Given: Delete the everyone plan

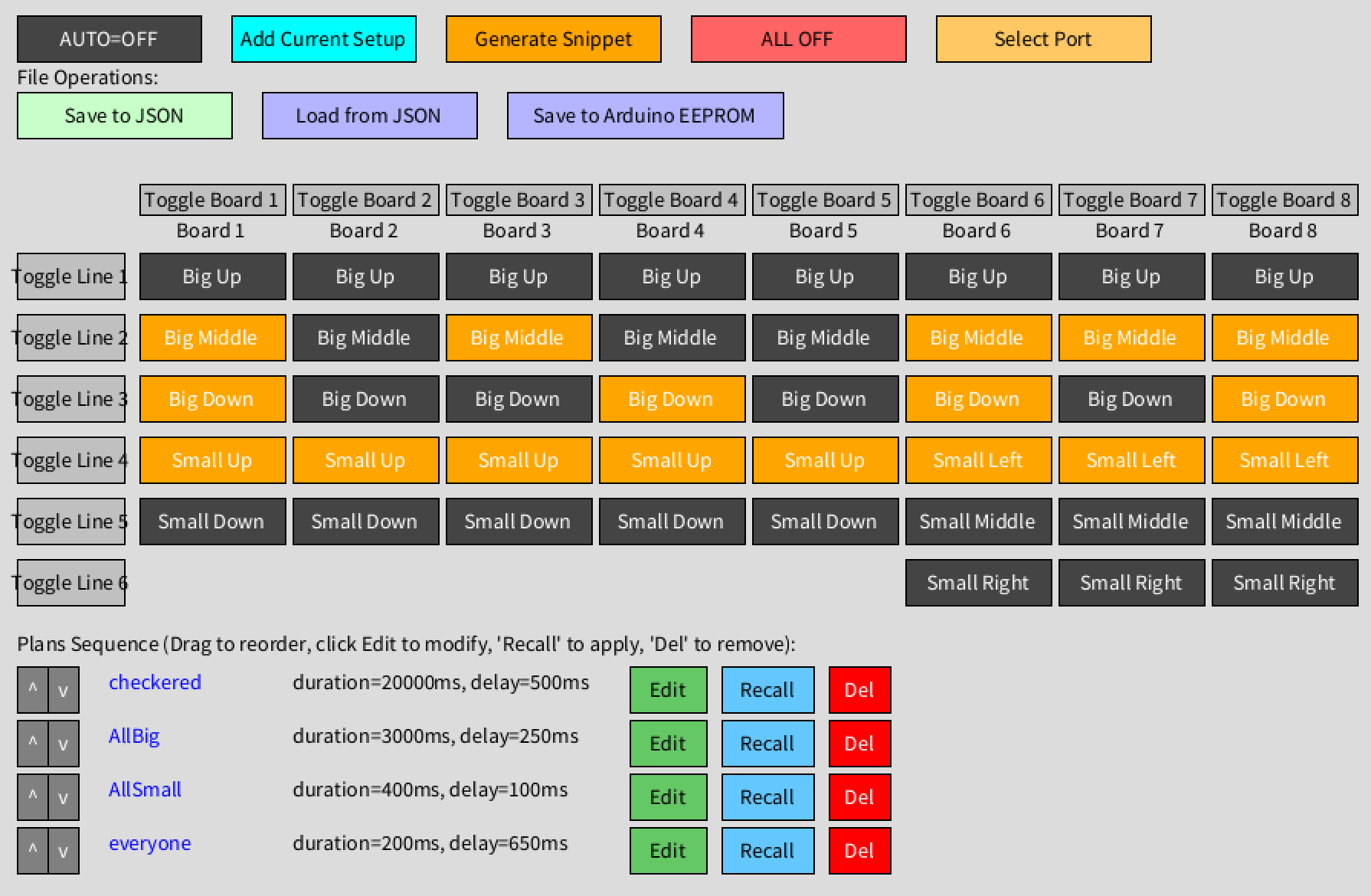Looking at the screenshot, I should point(859,850).
